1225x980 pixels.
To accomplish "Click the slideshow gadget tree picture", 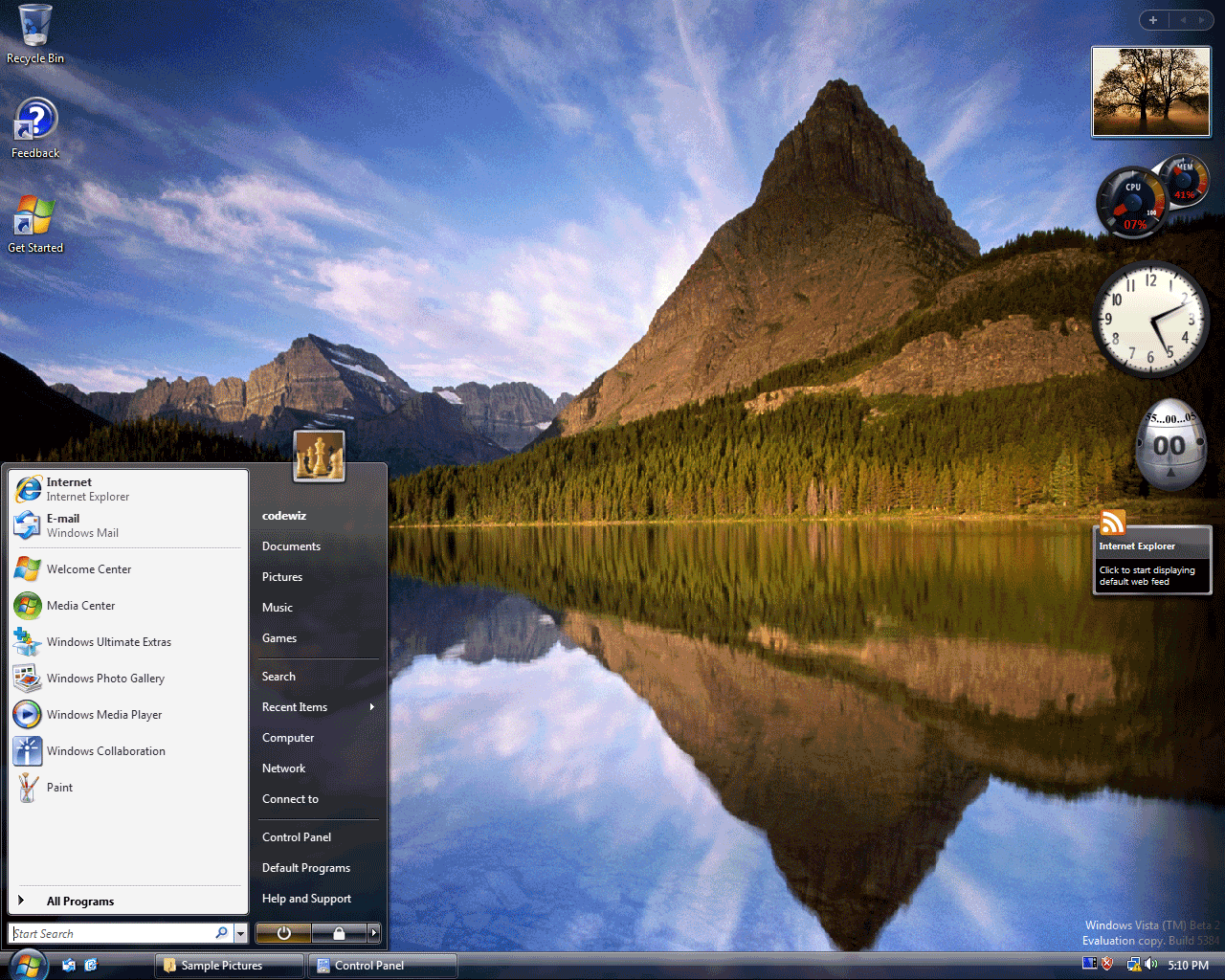I will pyautogui.click(x=1151, y=93).
